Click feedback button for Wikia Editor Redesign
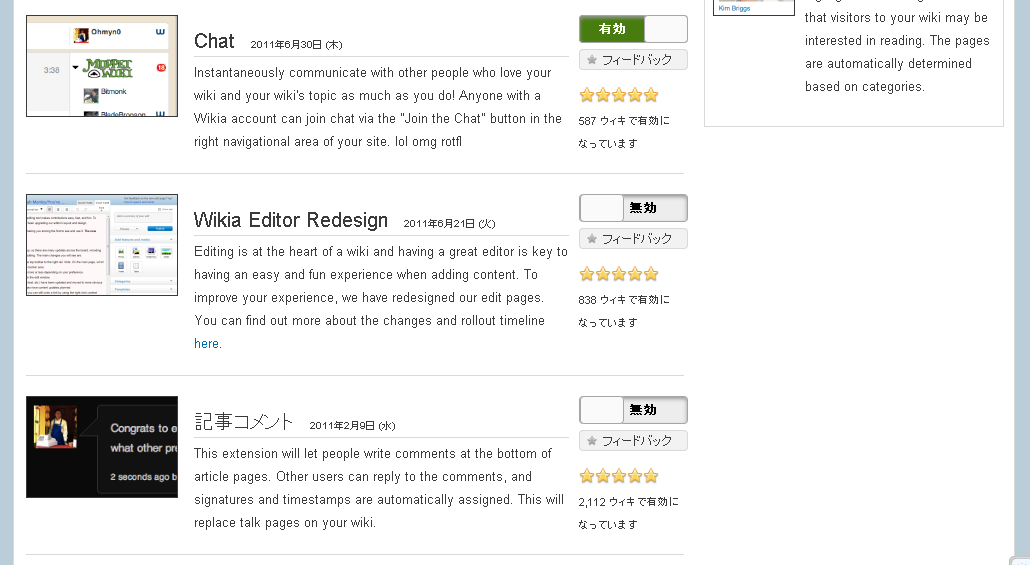This screenshot has width=1030, height=565. pos(633,239)
